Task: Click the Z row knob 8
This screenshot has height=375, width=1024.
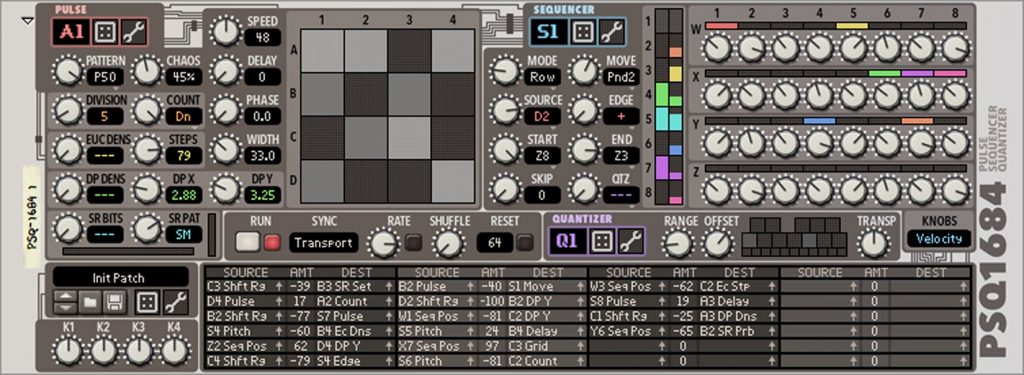Action: click(x=955, y=190)
